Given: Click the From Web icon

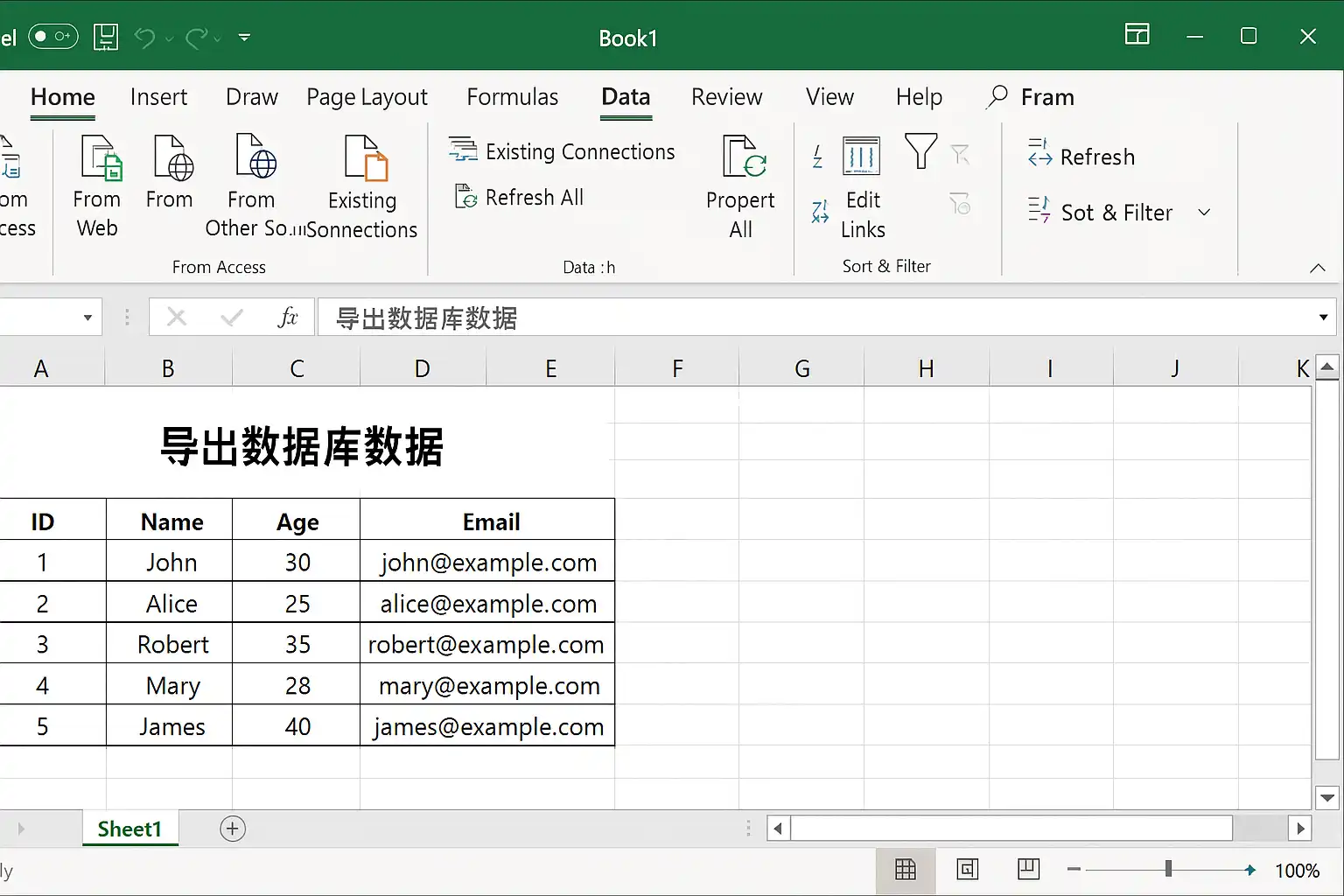Looking at the screenshot, I should click(x=101, y=157).
